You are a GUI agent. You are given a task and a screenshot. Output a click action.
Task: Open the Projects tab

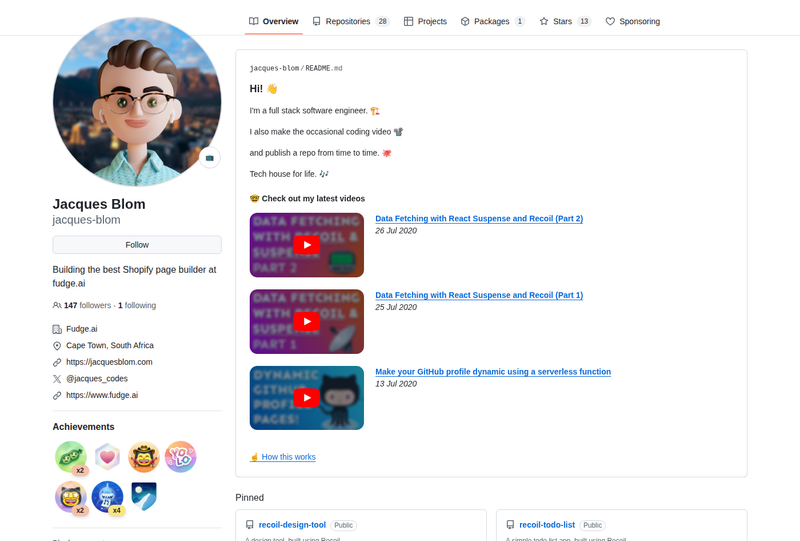coord(425,21)
